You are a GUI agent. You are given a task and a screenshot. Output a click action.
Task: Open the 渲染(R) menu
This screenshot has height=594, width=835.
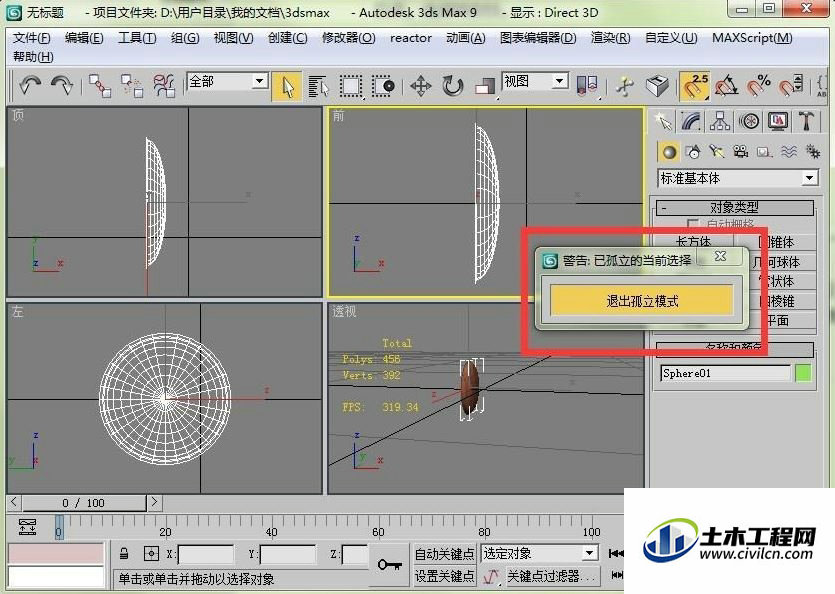click(610, 38)
